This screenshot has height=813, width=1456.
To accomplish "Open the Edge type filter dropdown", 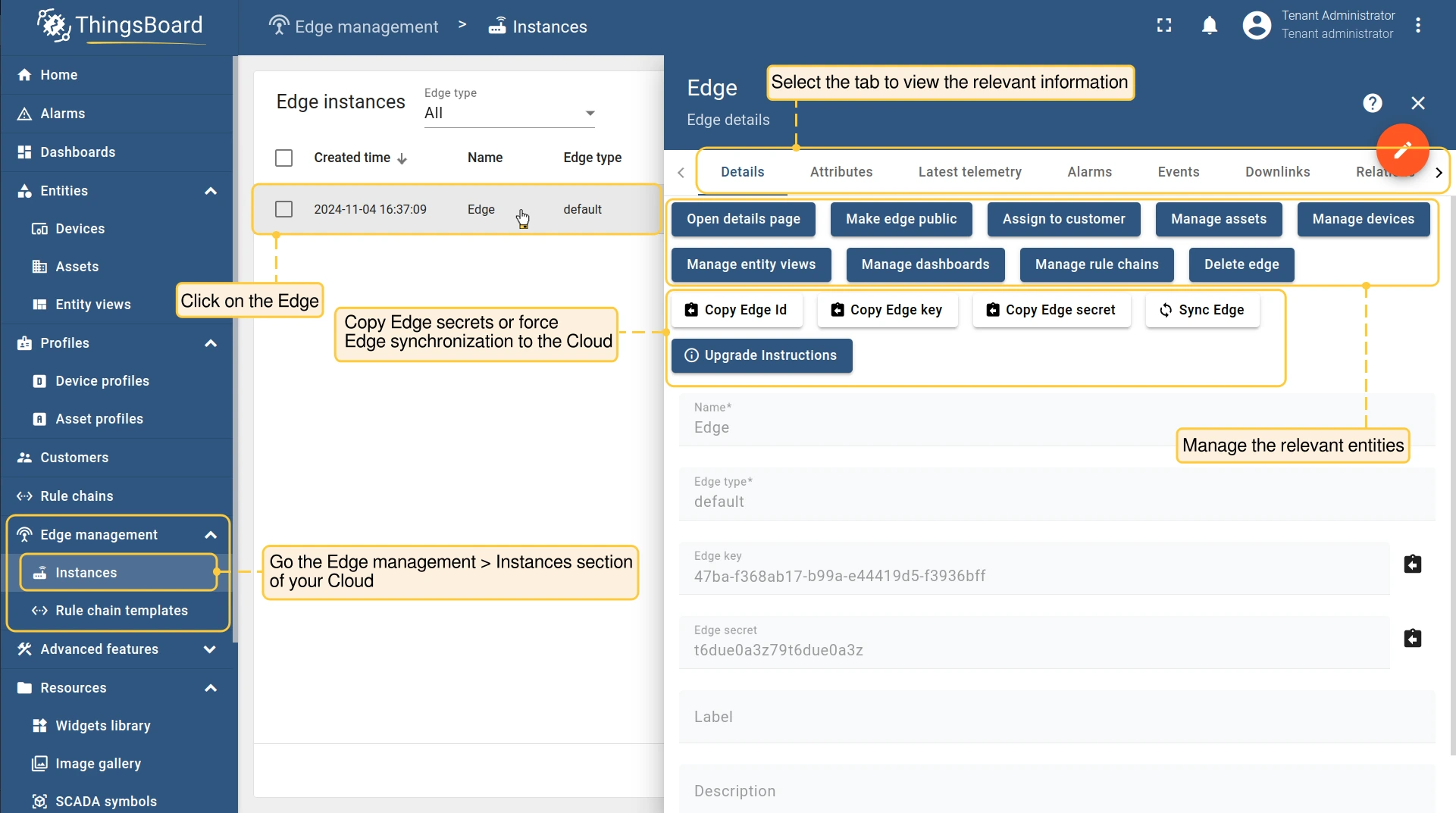I will coord(509,113).
